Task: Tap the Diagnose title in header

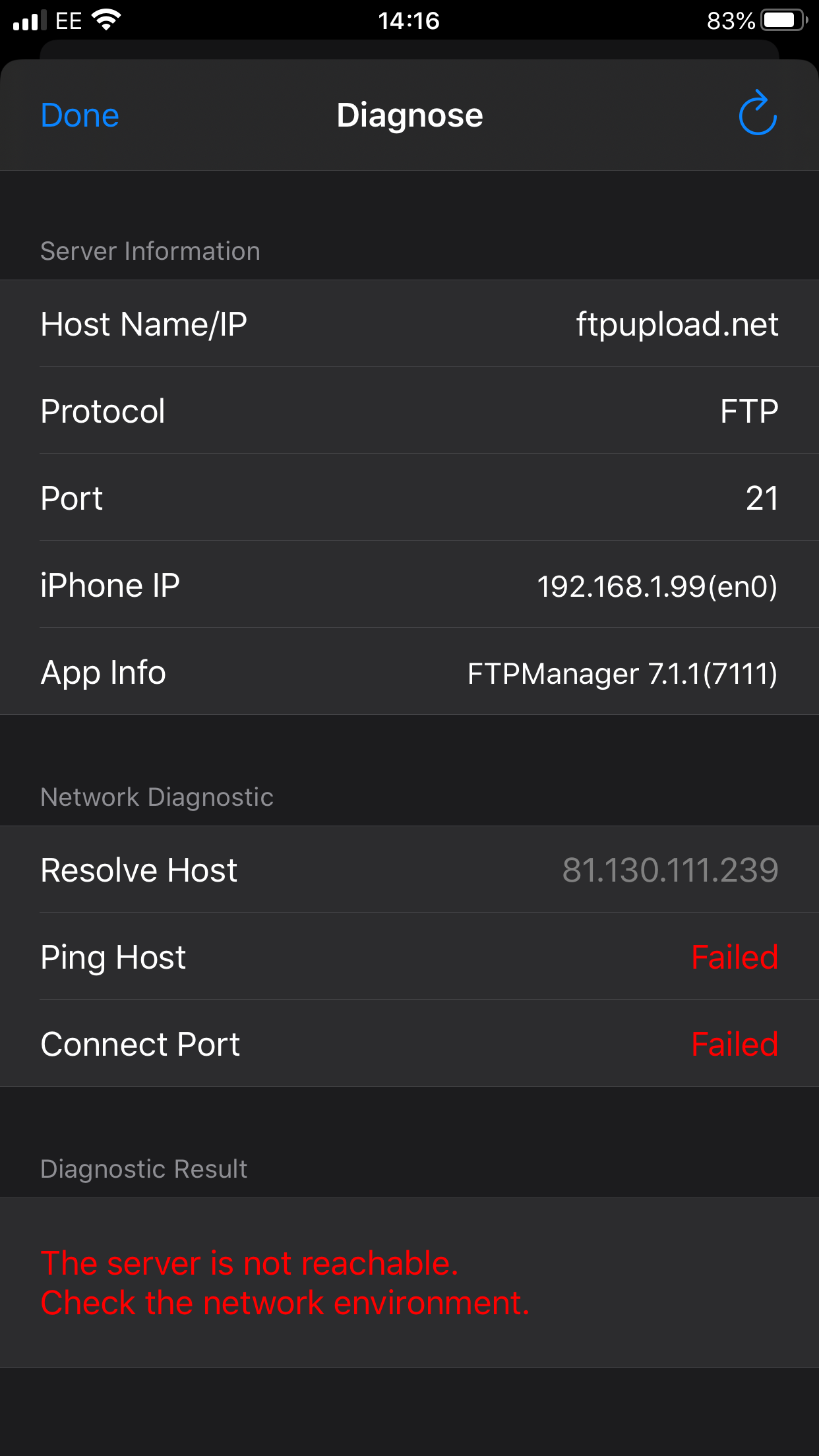Action: point(409,115)
